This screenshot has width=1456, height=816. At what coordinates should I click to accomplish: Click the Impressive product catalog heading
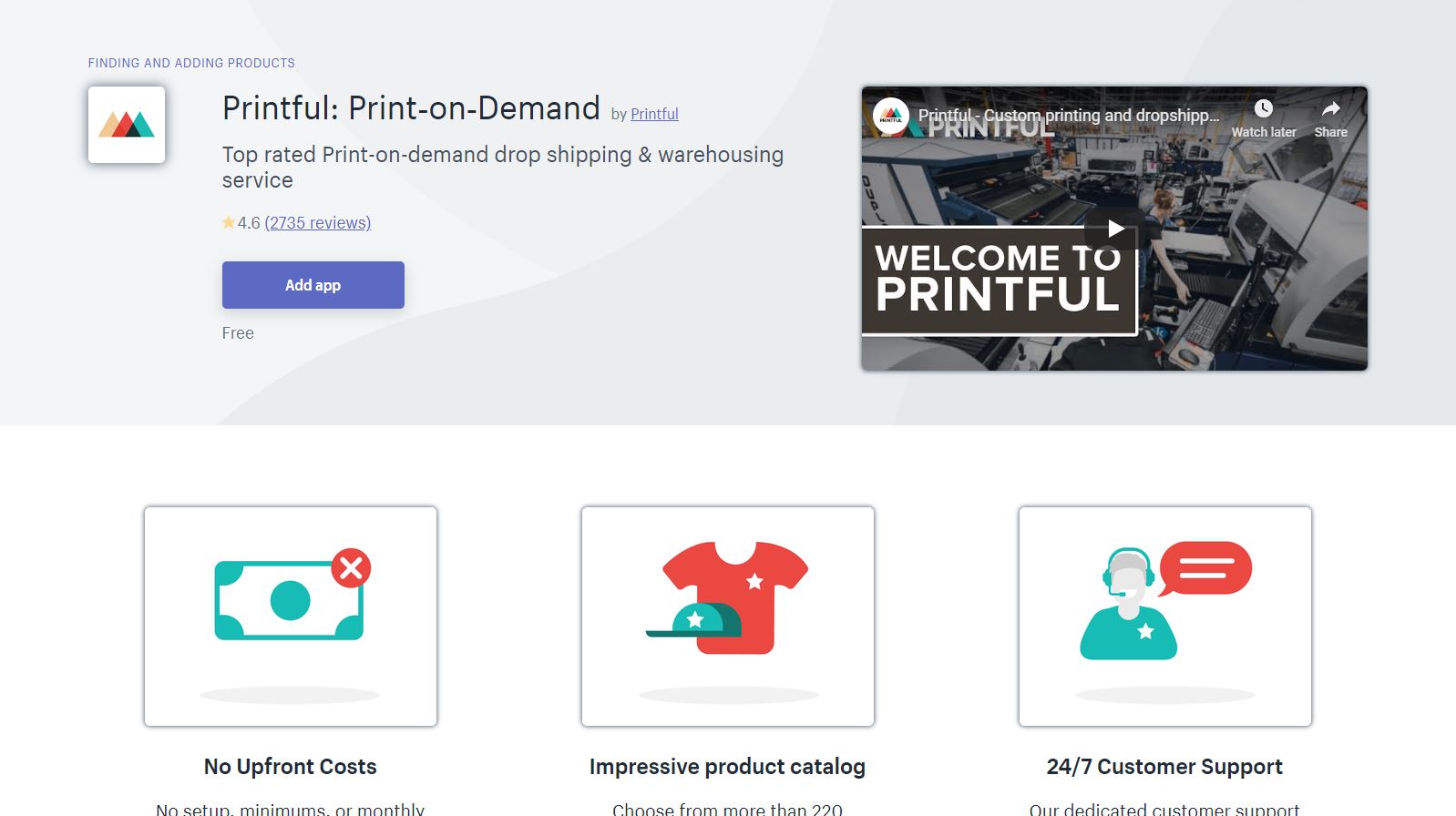[728, 767]
